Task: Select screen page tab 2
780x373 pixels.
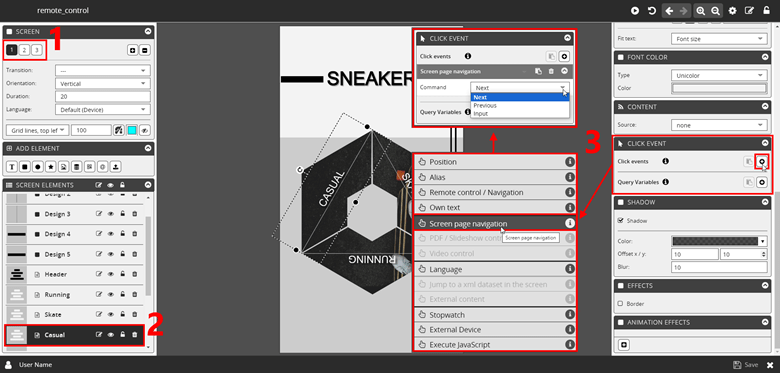Action: click(x=24, y=50)
